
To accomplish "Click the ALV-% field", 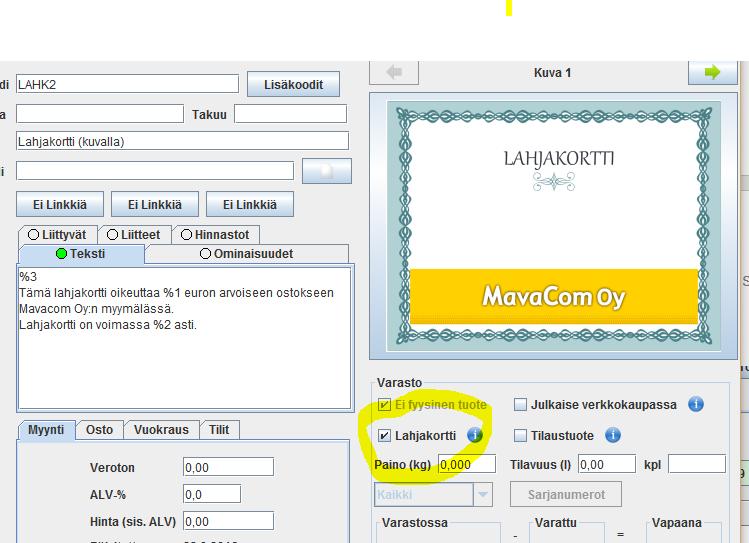I will coord(212,494).
